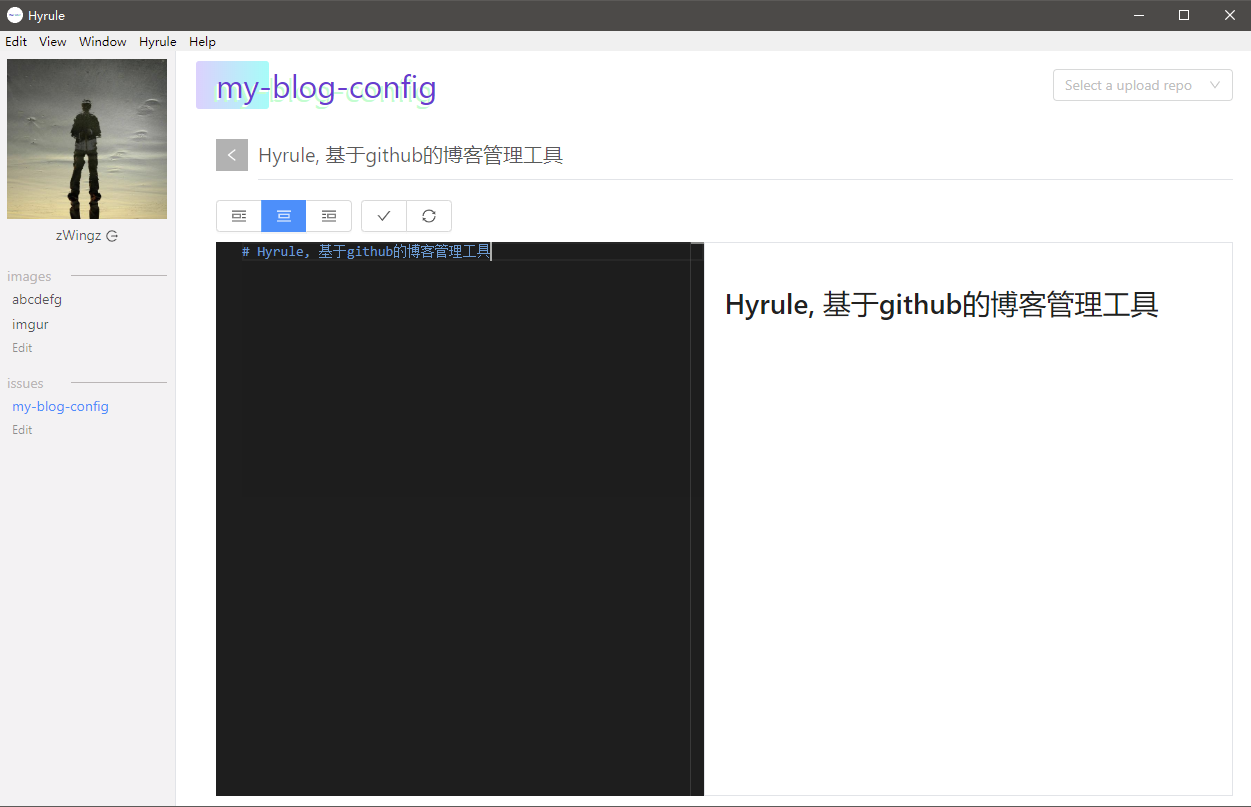Click the checkmark save button
Image resolution: width=1251 pixels, height=807 pixels.
click(x=384, y=216)
